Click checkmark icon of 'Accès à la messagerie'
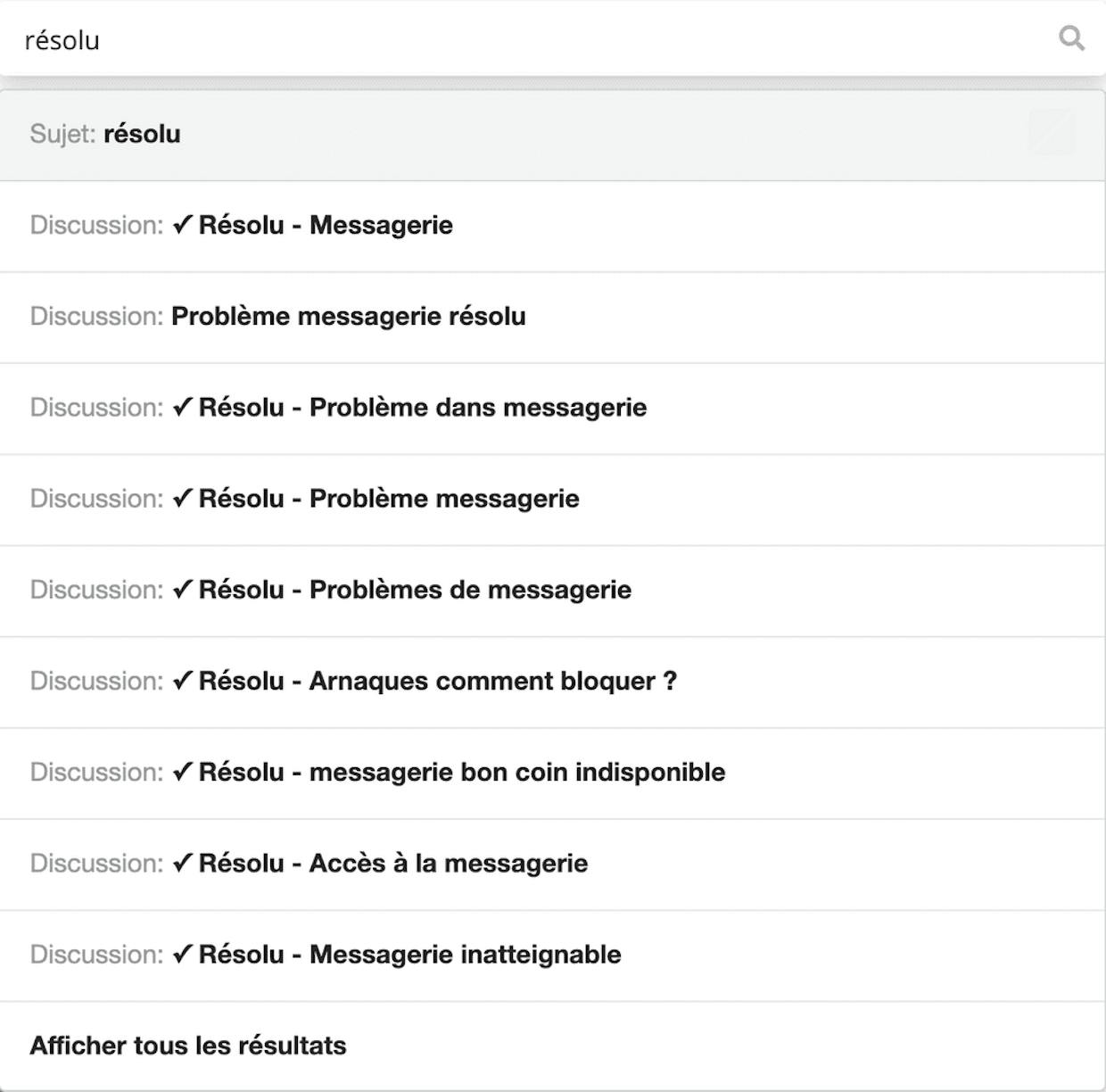Image resolution: width=1106 pixels, height=1092 pixels. (183, 863)
